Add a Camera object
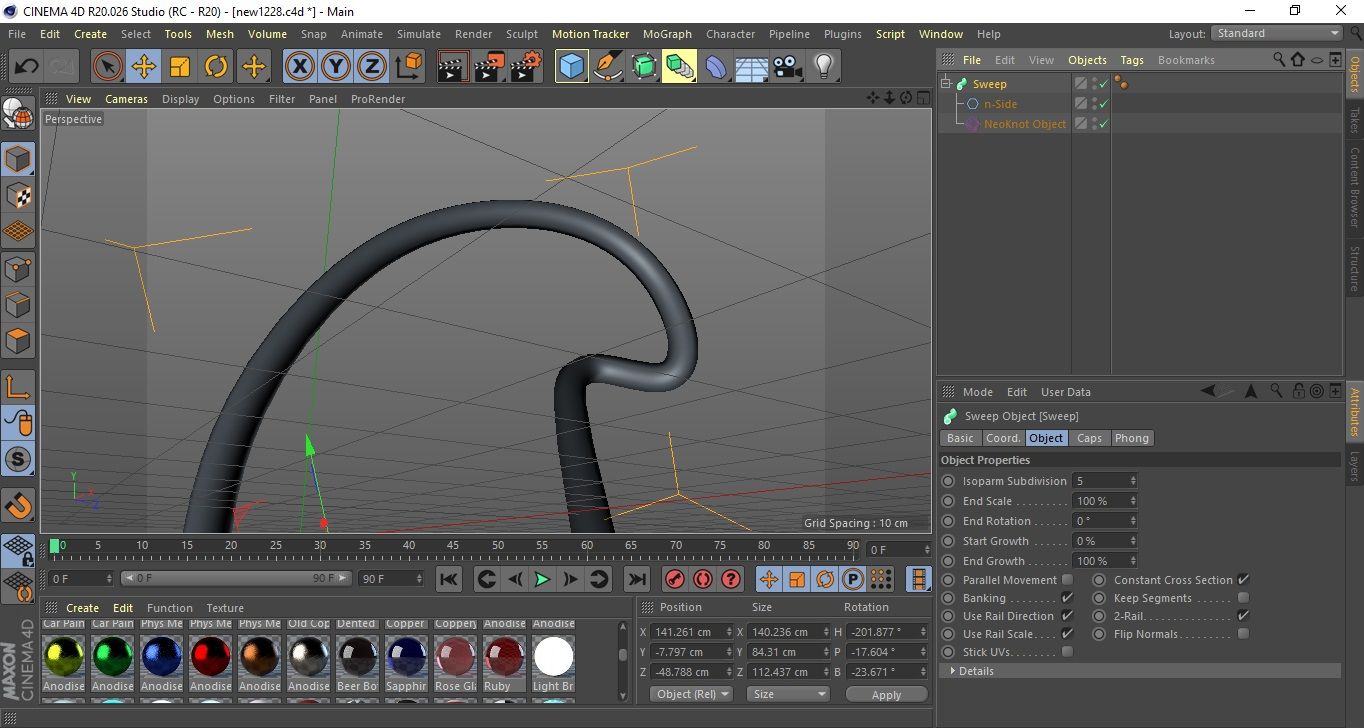The height and width of the screenshot is (728, 1364). click(788, 67)
